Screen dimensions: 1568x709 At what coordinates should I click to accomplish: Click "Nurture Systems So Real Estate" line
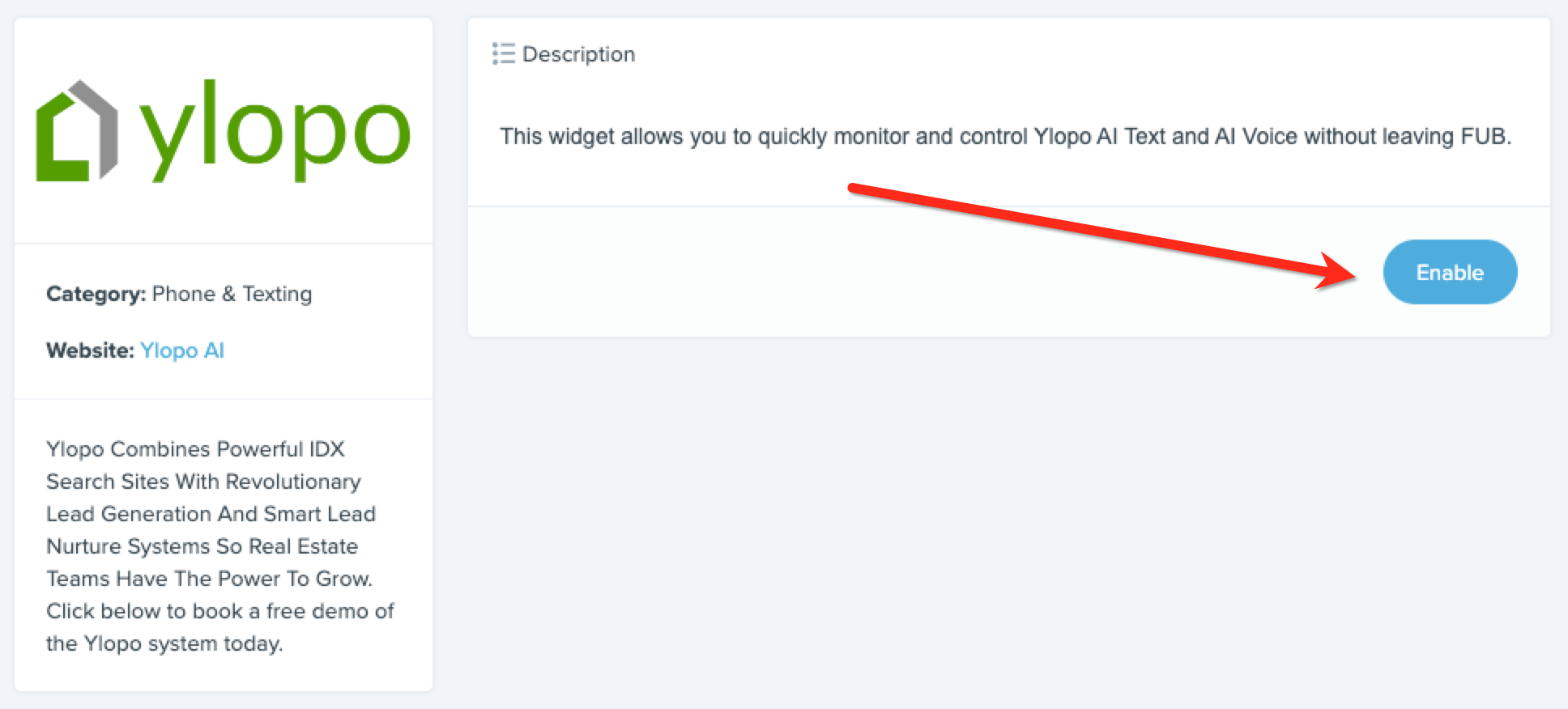202,546
